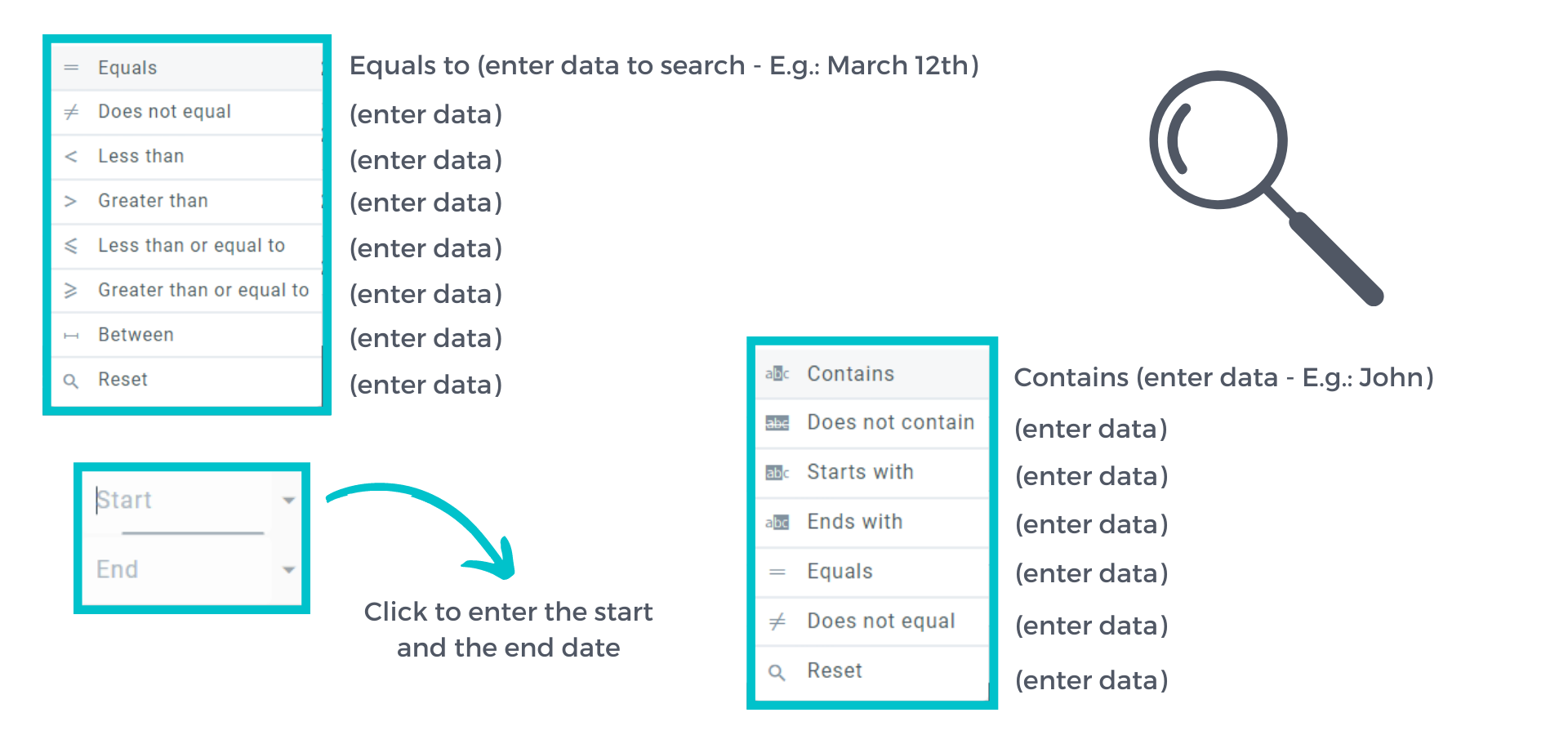Open the End date dropdown arrow
This screenshot has height=735, width=1568.
click(288, 569)
